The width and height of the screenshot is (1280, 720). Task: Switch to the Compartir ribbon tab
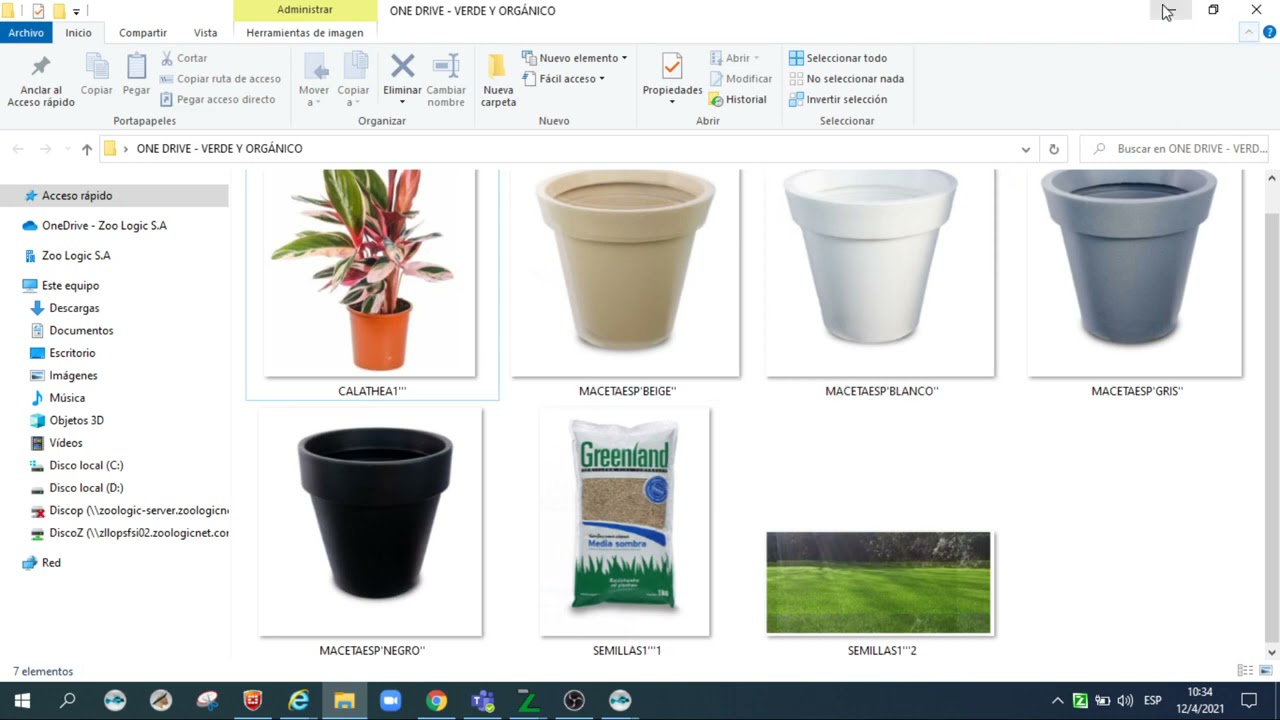click(143, 32)
